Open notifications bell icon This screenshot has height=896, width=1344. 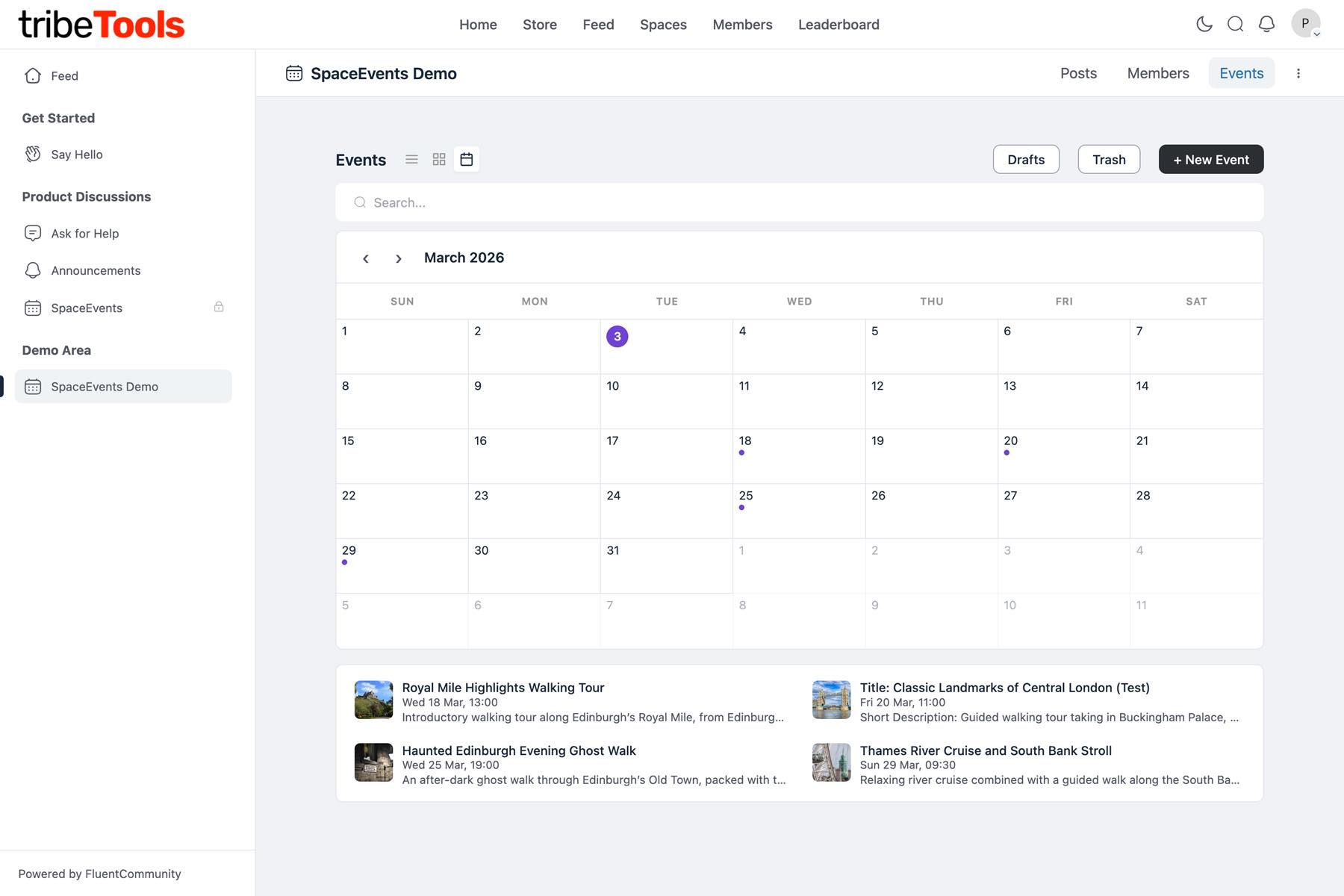(x=1266, y=24)
